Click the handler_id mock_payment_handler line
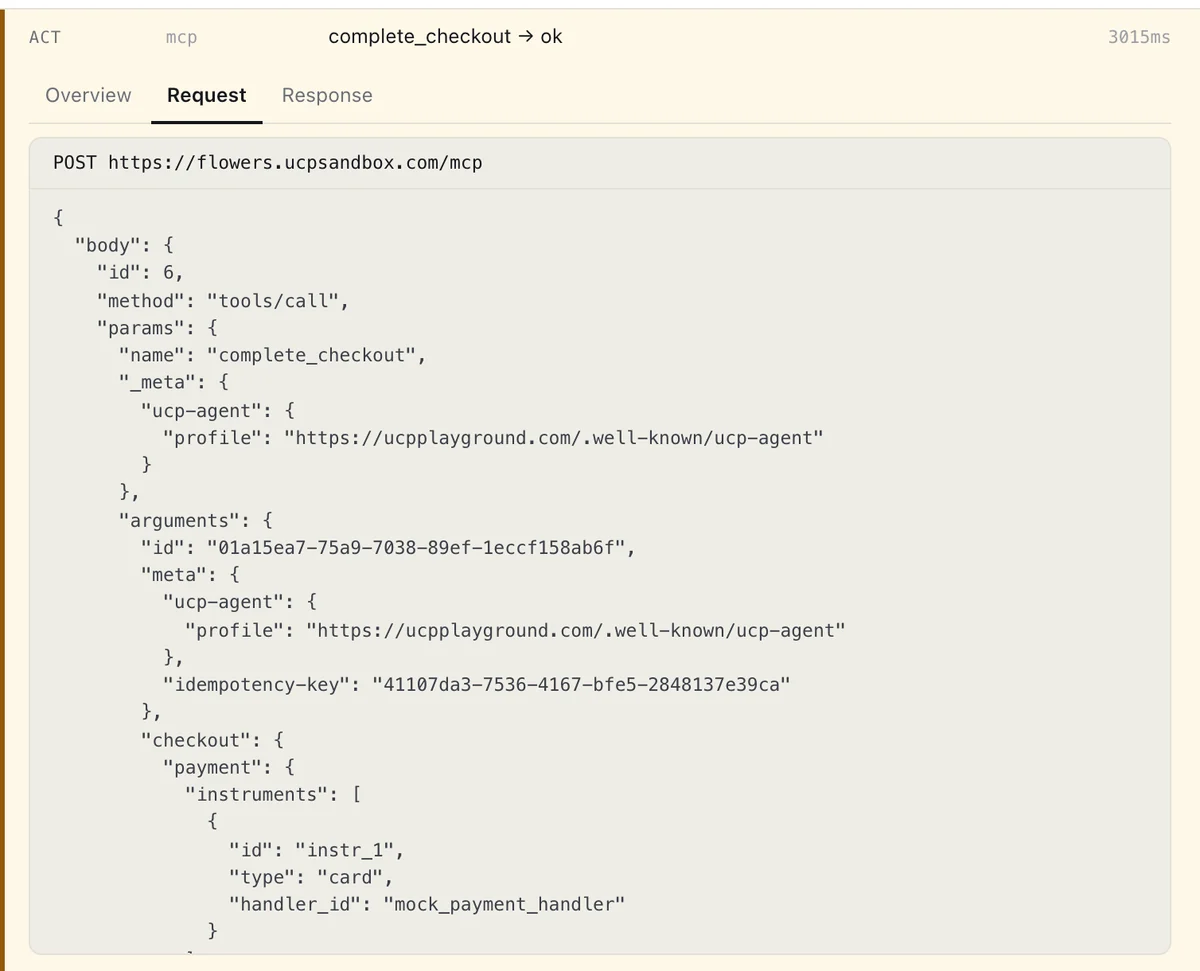This screenshot has width=1200, height=971. point(427,904)
